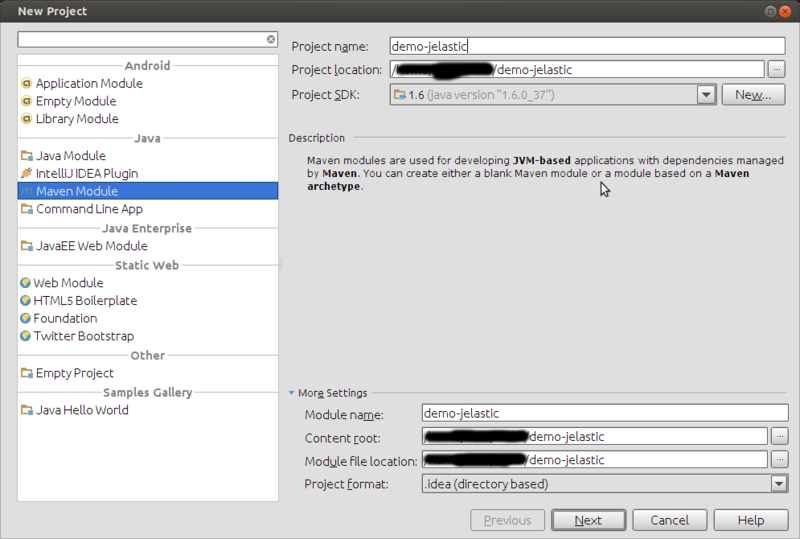Click the globe icon beside Foundation

[26, 318]
